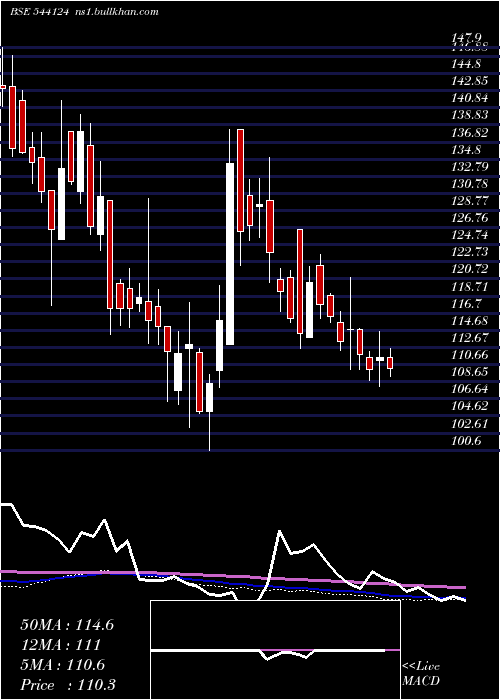Click the 106.64 price level
The image size is (500, 700).
point(470,389)
